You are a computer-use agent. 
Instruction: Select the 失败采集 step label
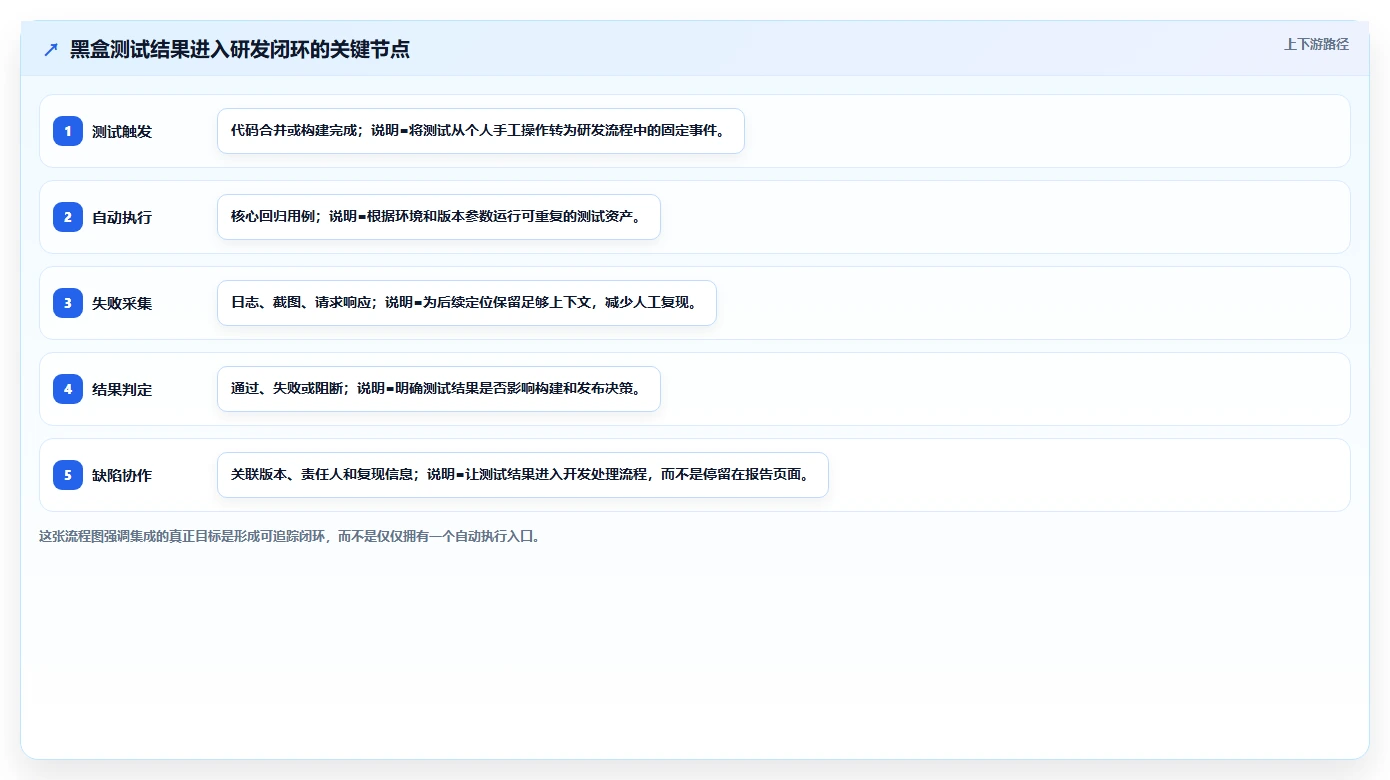tap(122, 303)
